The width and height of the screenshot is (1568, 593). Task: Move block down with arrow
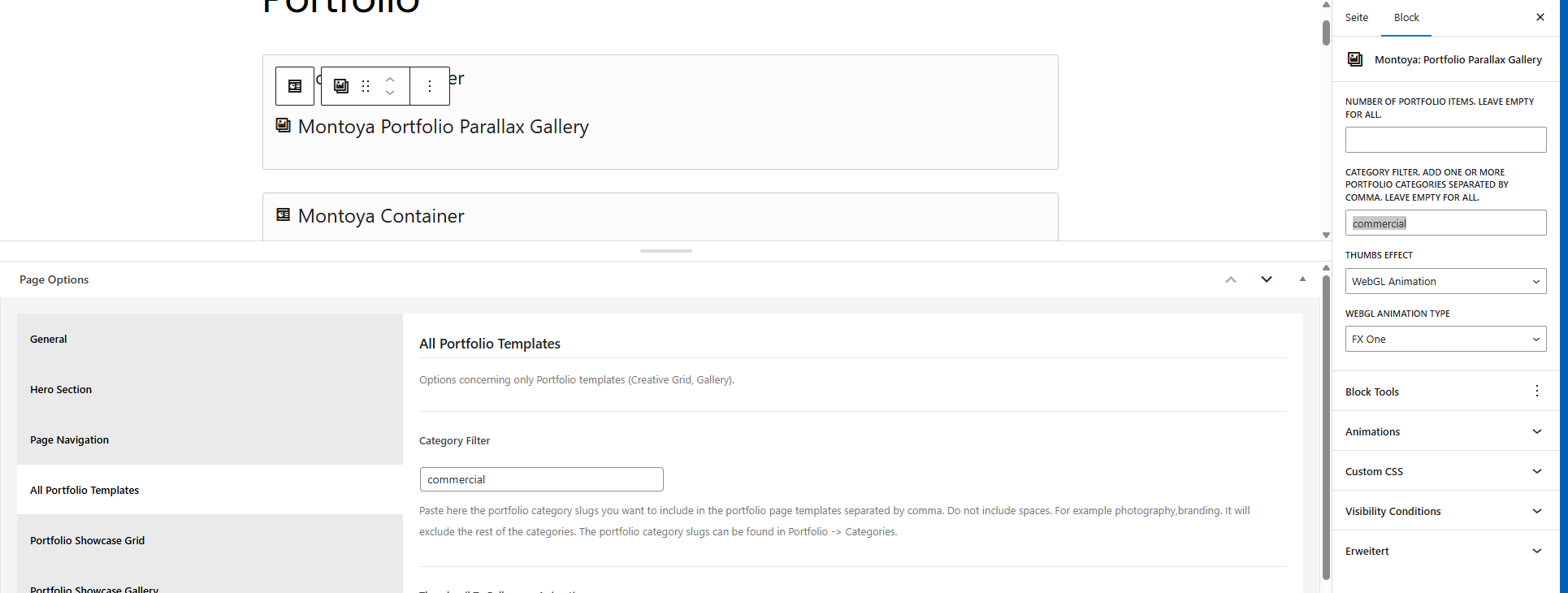pos(390,93)
